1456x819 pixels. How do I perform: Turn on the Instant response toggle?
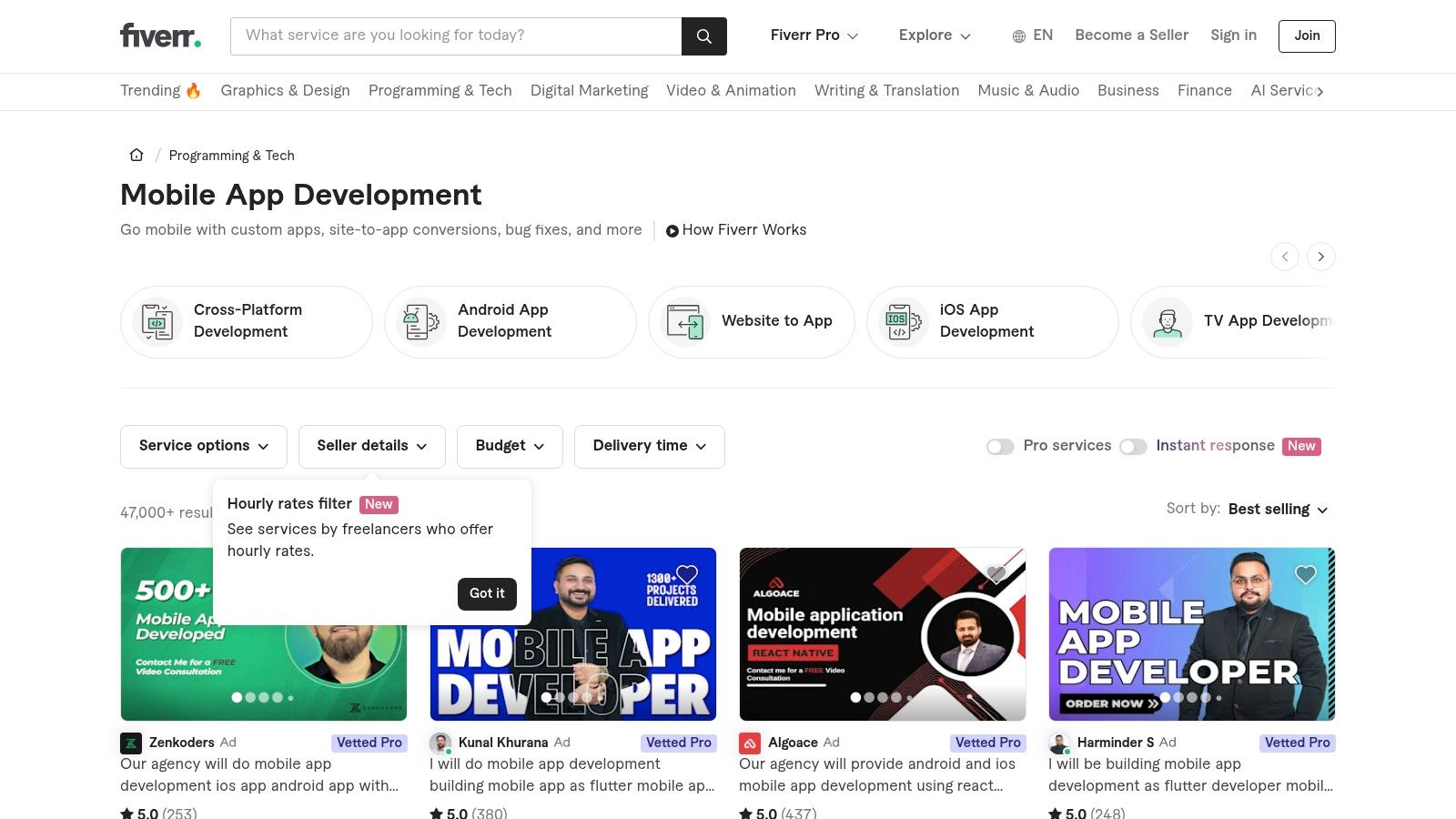pyautogui.click(x=1134, y=446)
